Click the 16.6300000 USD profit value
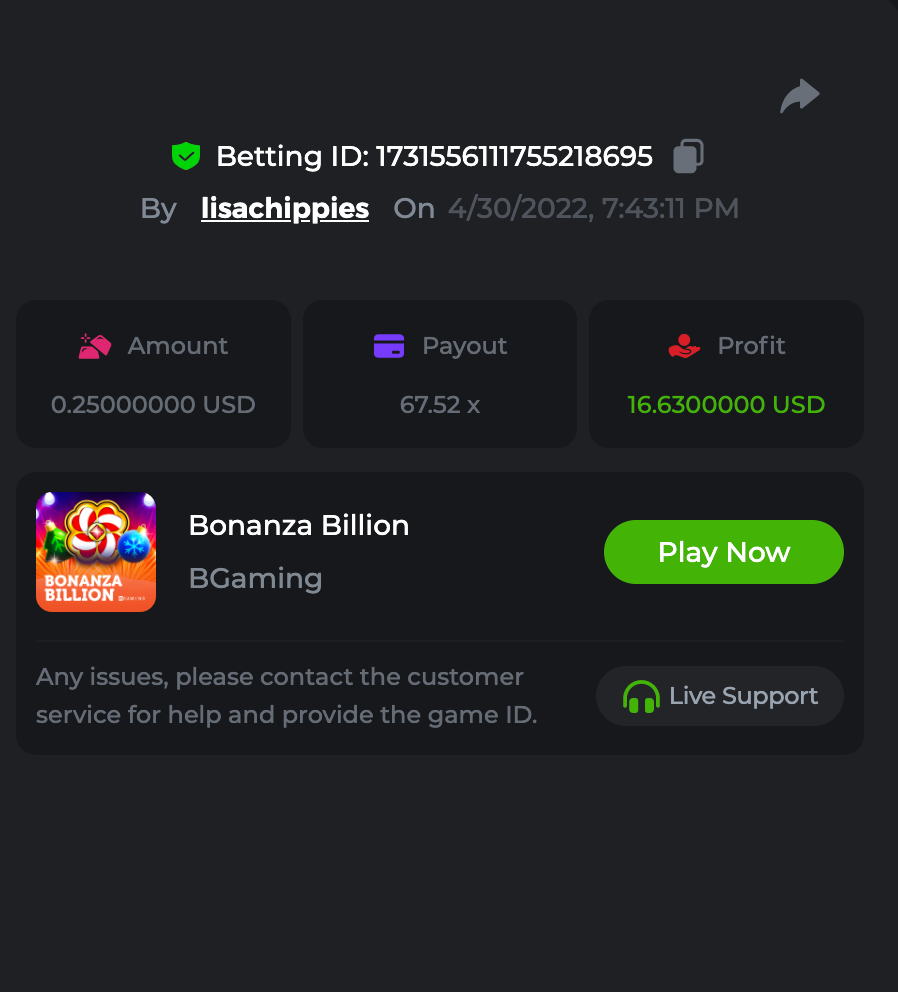Viewport: 898px width, 992px height. pos(726,405)
